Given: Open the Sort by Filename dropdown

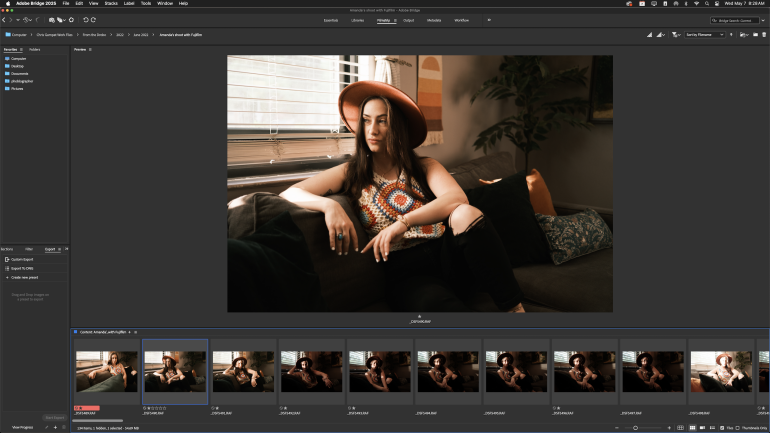Looking at the screenshot, I should 705,34.
